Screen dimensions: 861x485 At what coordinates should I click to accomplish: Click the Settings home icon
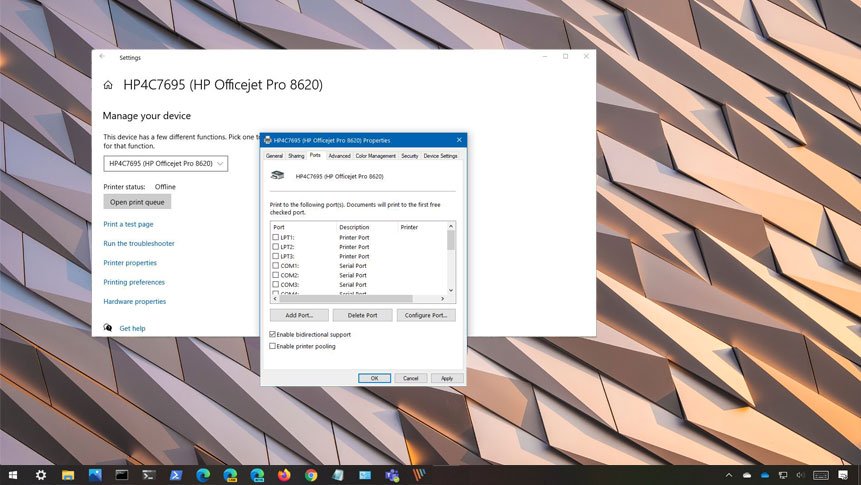[108, 86]
